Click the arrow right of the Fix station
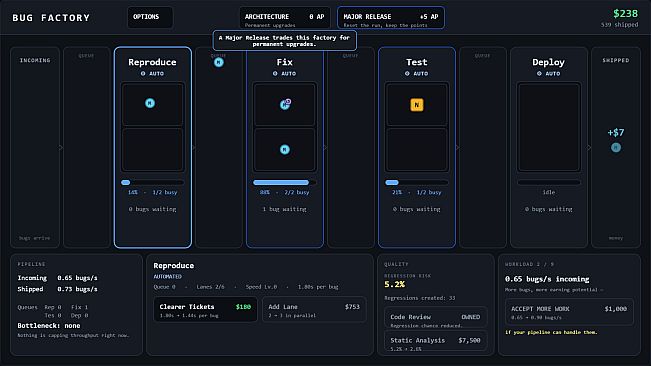651x366 pixels. [325, 147]
